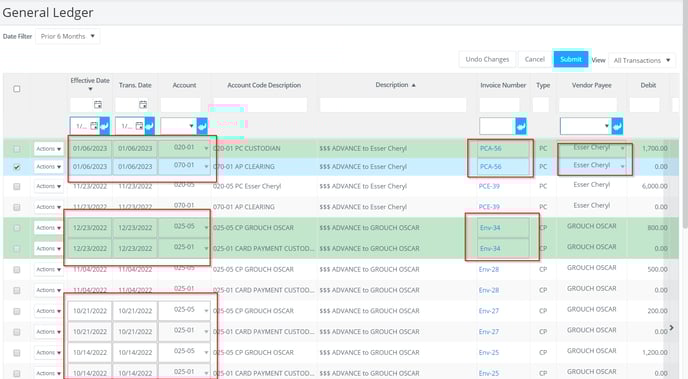Click the '020-05 PC Esser Cheryl' description cell
Viewport: 688px width, 379px height.
pyautogui.click(x=247, y=186)
